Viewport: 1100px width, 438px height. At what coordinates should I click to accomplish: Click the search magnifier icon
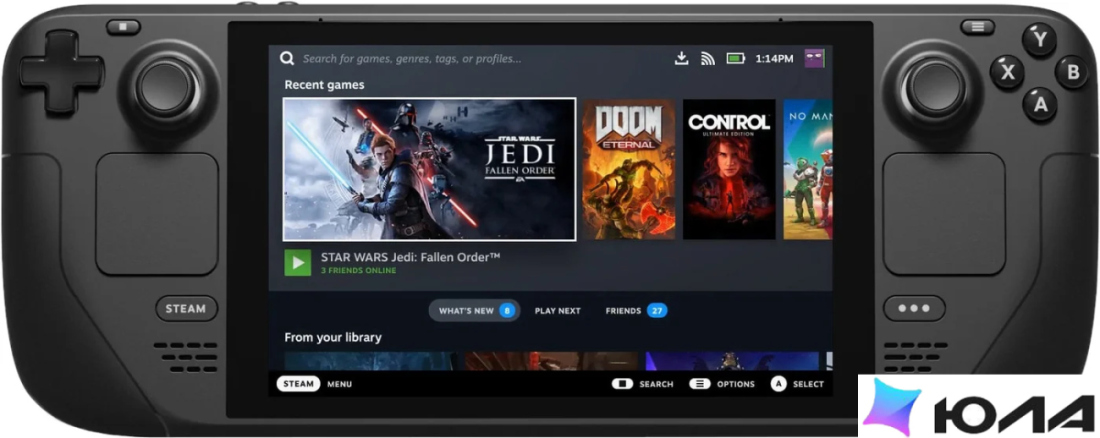pyautogui.click(x=286, y=58)
